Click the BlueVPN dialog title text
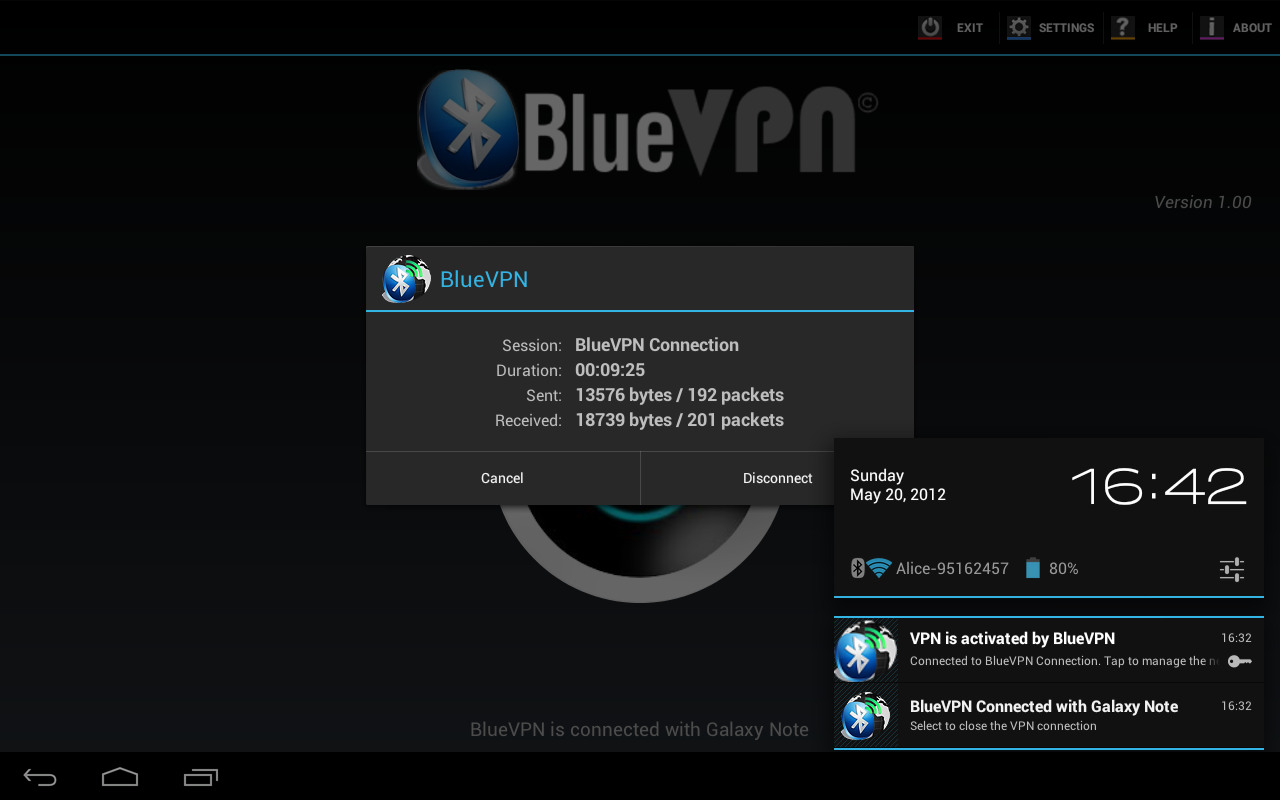Screen dimensions: 1280x800 point(484,279)
